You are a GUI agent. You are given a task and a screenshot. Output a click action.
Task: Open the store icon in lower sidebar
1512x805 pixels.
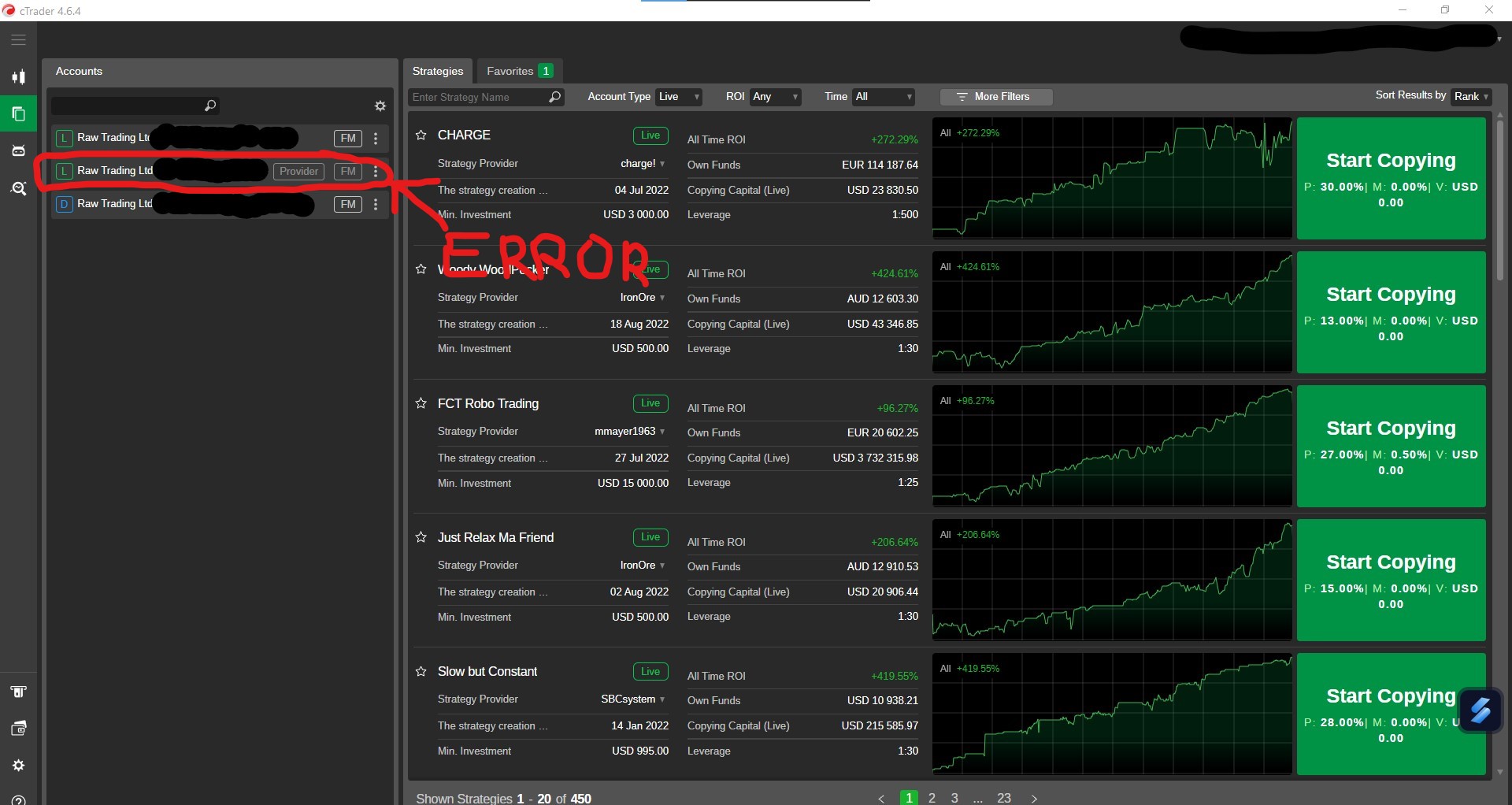coord(18,692)
